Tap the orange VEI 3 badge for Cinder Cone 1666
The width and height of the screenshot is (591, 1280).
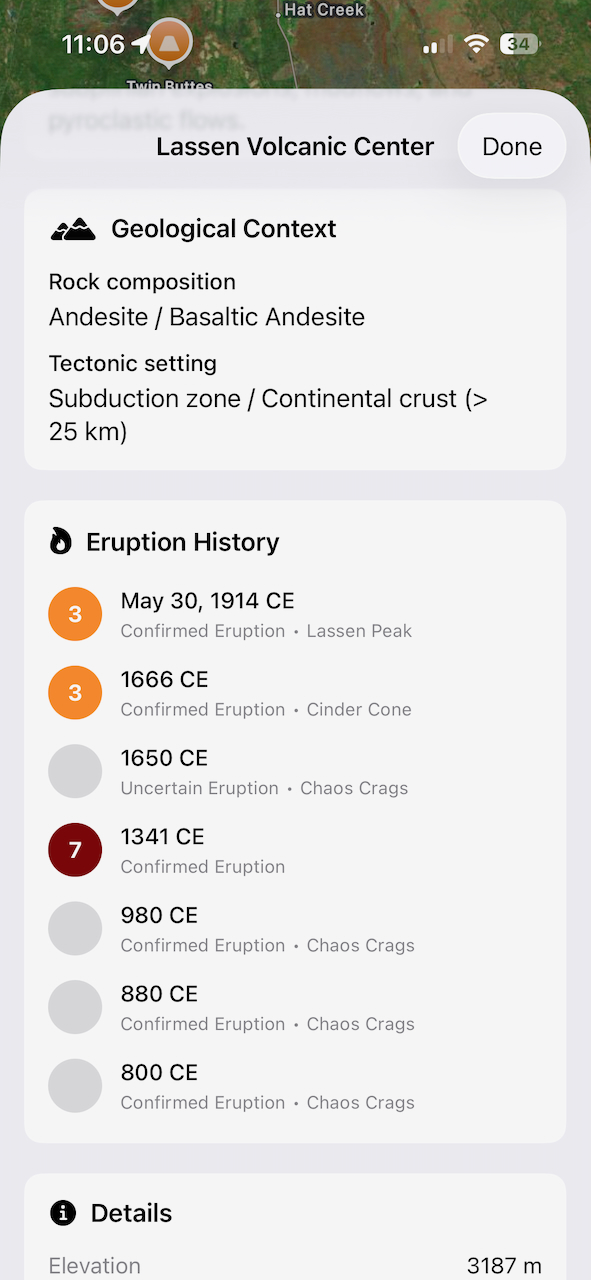pyautogui.click(x=75, y=692)
